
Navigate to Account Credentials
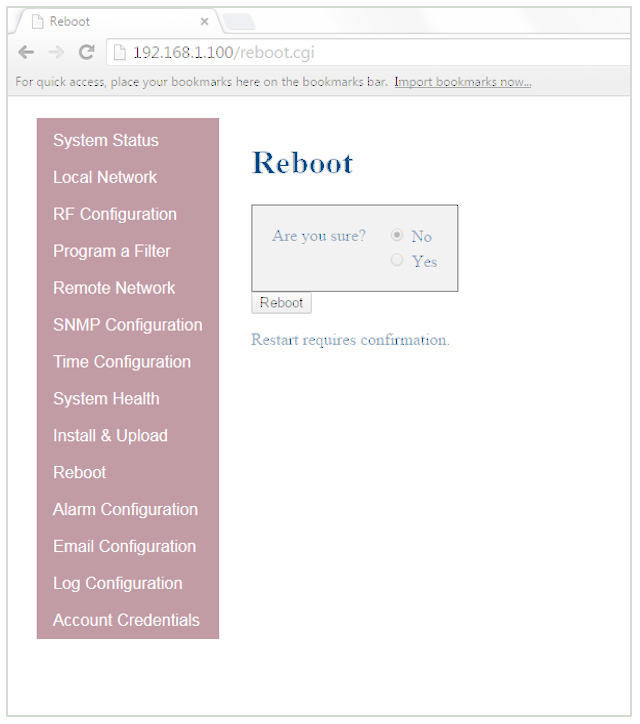126,621
